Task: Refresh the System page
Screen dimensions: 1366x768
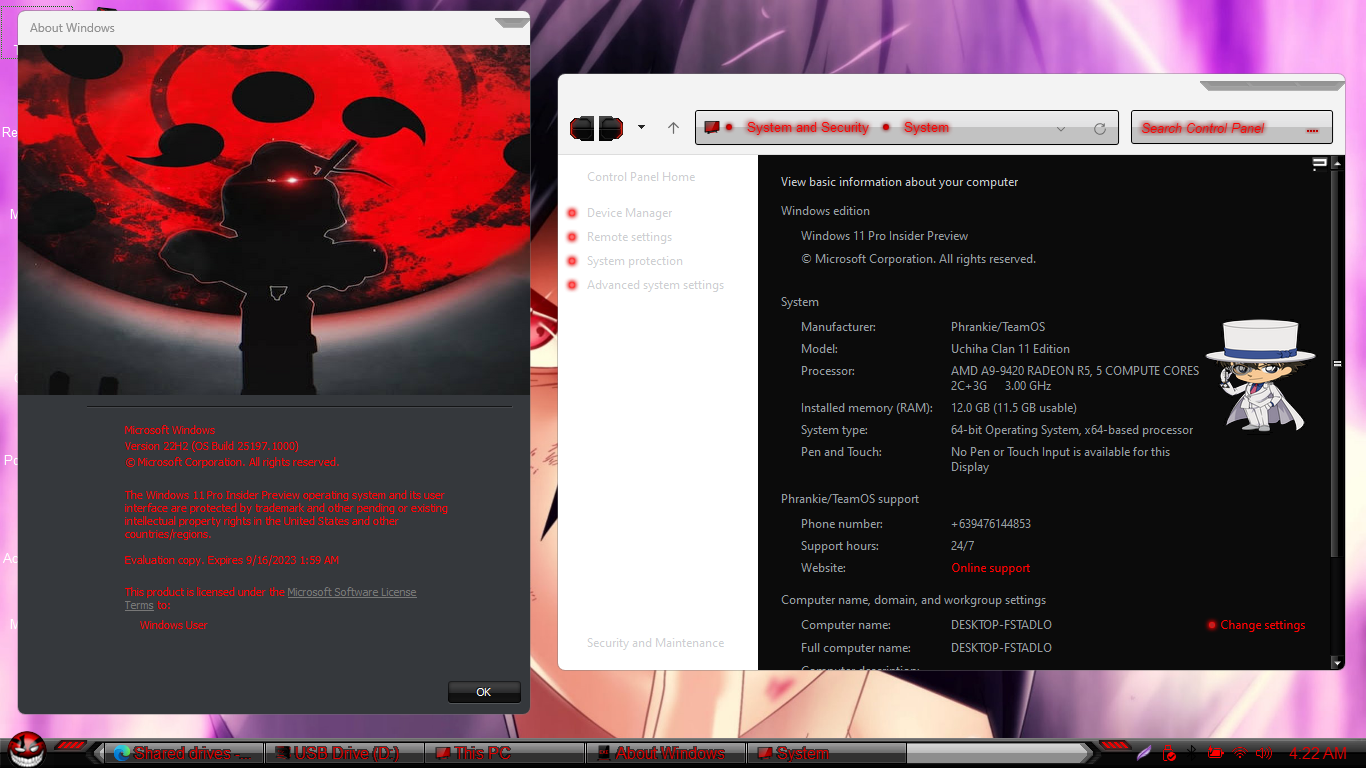Action: point(1100,128)
